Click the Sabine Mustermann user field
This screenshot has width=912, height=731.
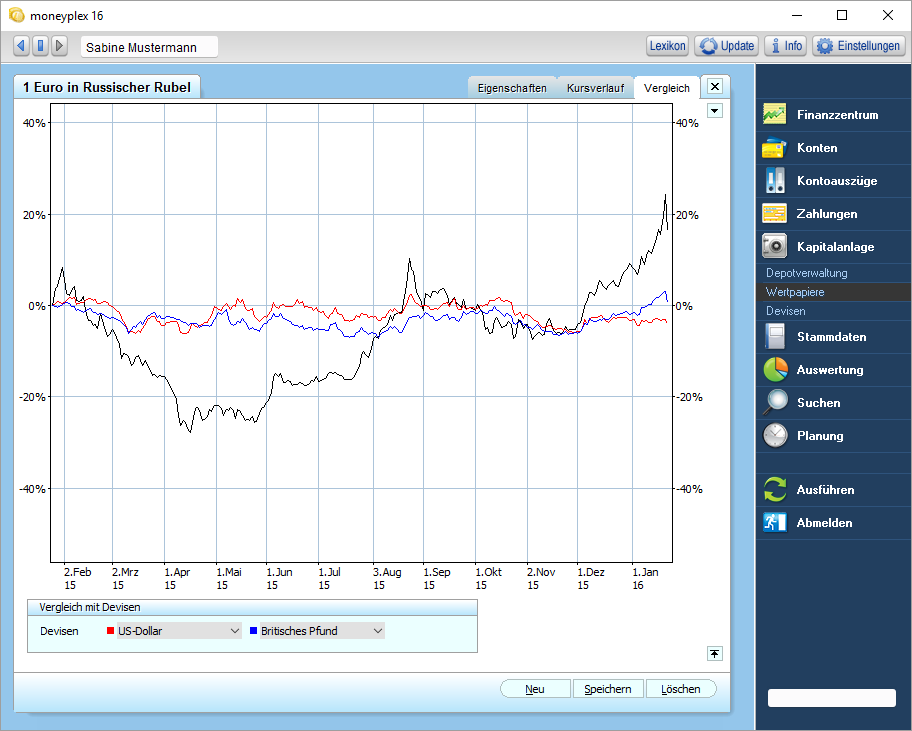pos(149,47)
